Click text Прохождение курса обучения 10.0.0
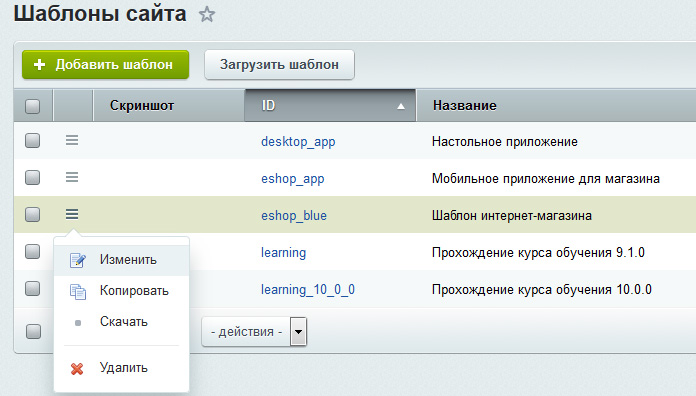 click(542, 289)
